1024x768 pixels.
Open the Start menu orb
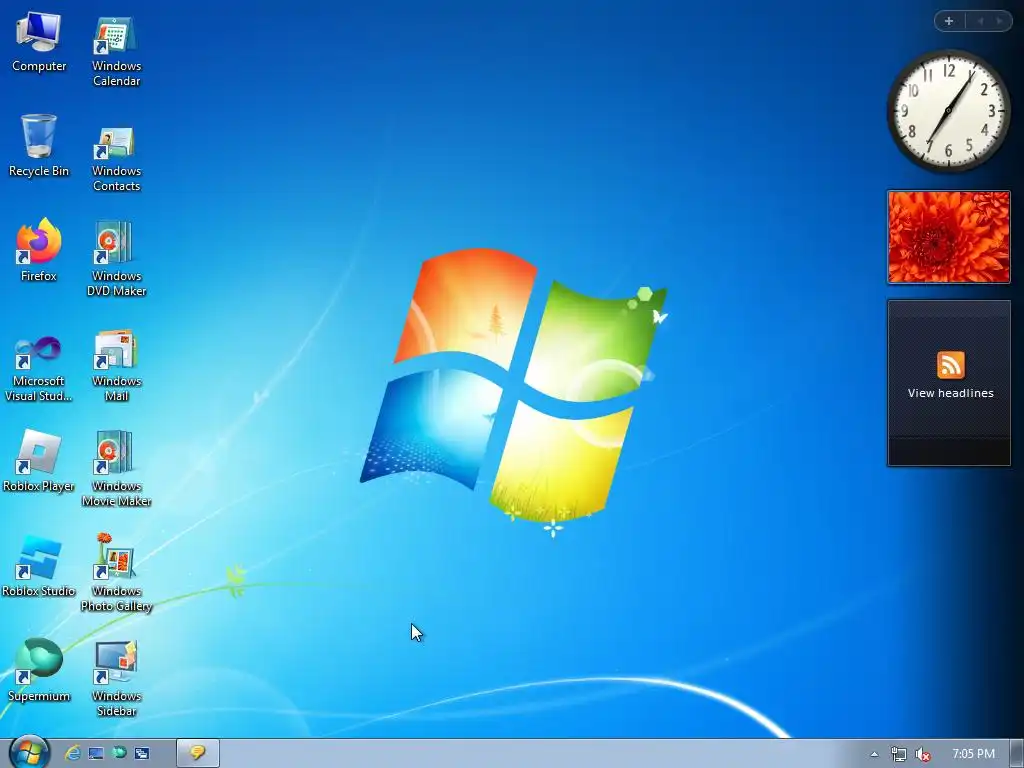(29, 752)
